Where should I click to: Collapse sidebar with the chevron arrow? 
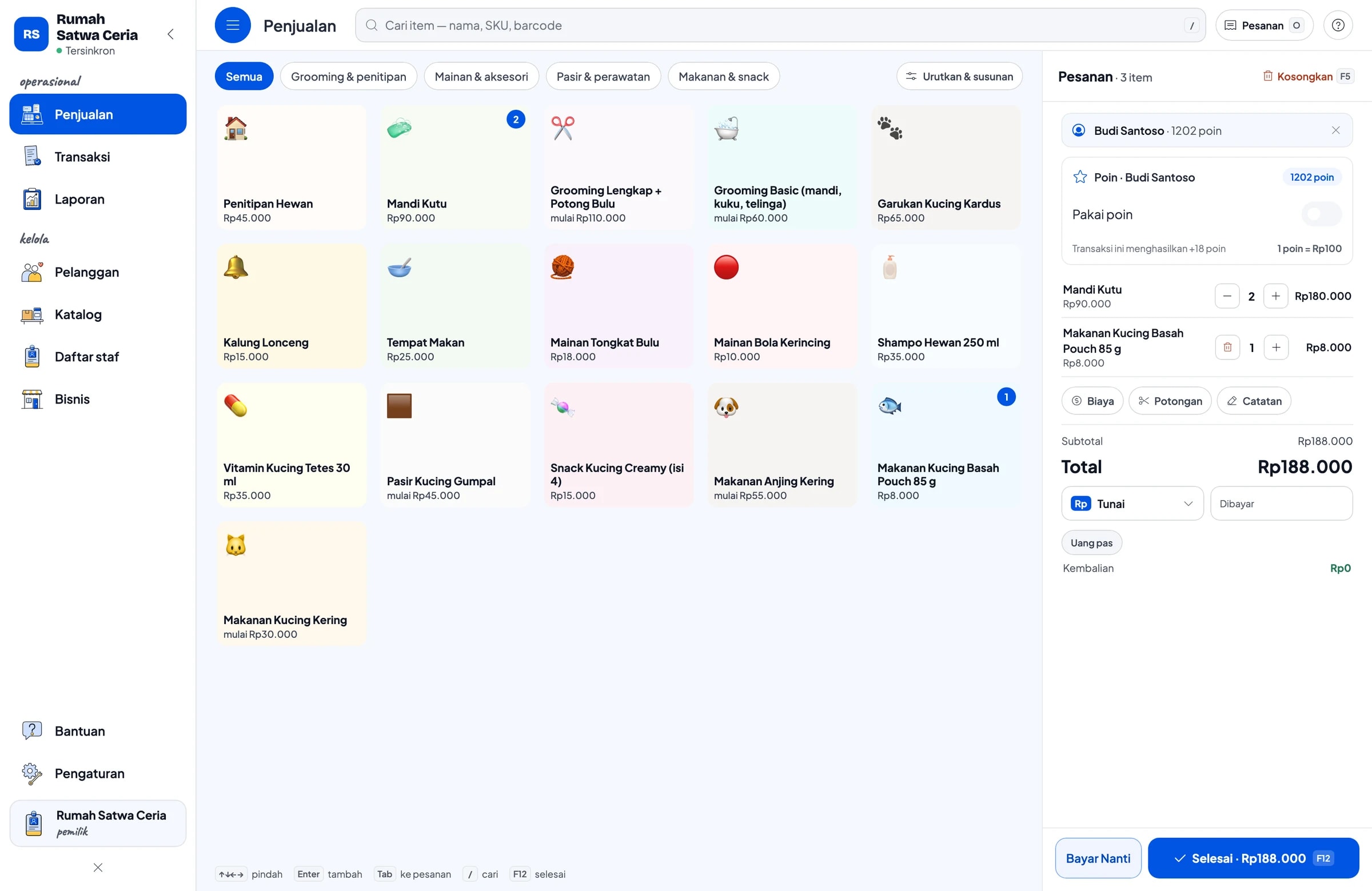170,34
